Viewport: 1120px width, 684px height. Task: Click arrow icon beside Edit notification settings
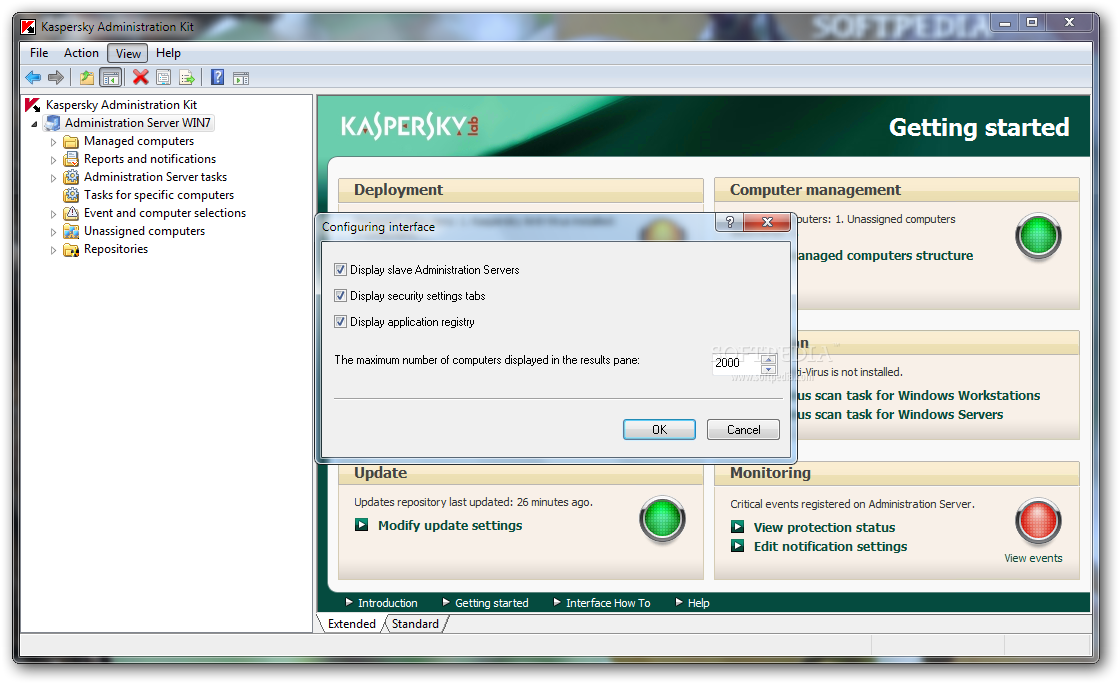[737, 546]
